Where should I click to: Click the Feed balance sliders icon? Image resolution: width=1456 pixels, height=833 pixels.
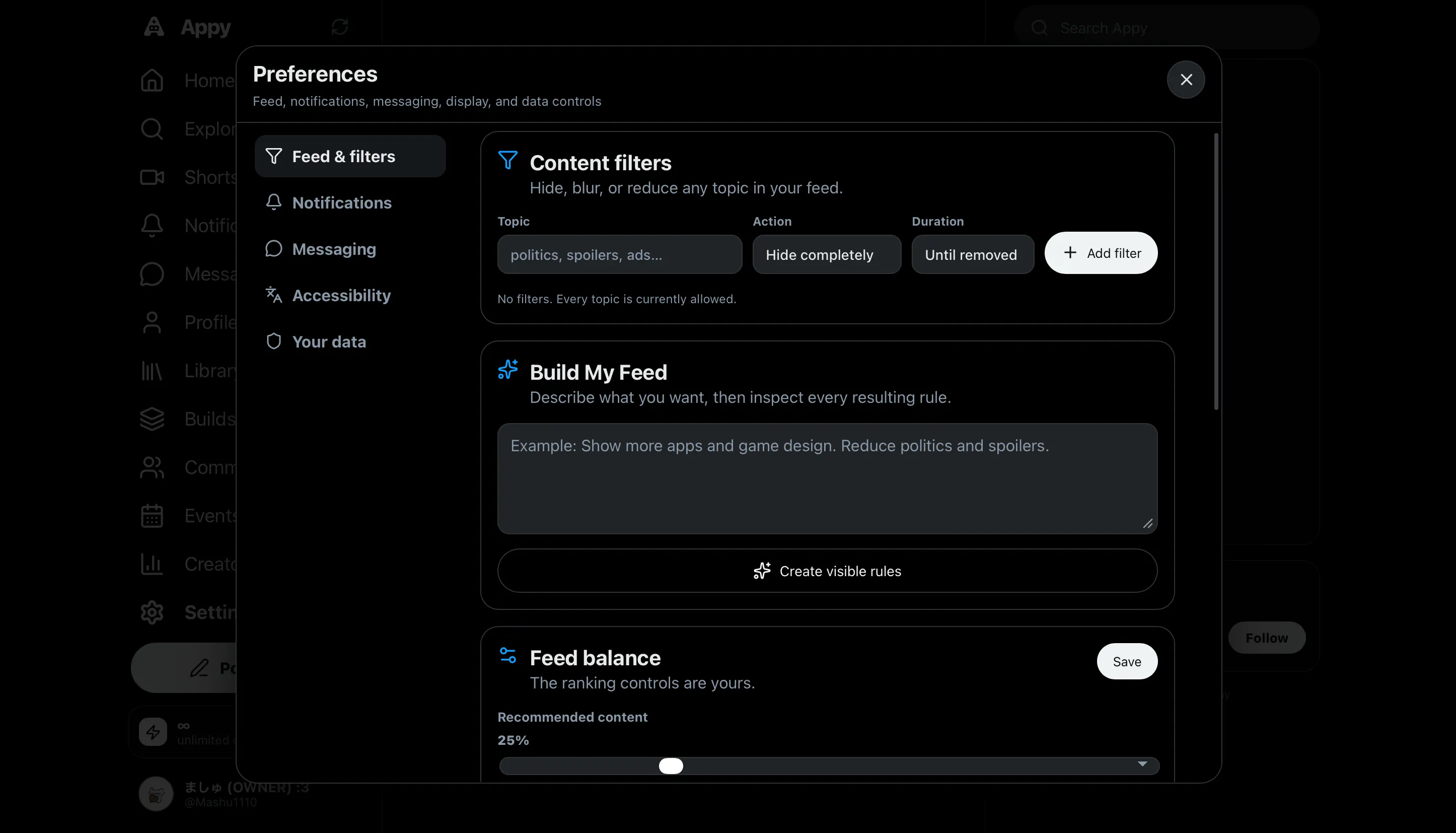pyautogui.click(x=507, y=655)
